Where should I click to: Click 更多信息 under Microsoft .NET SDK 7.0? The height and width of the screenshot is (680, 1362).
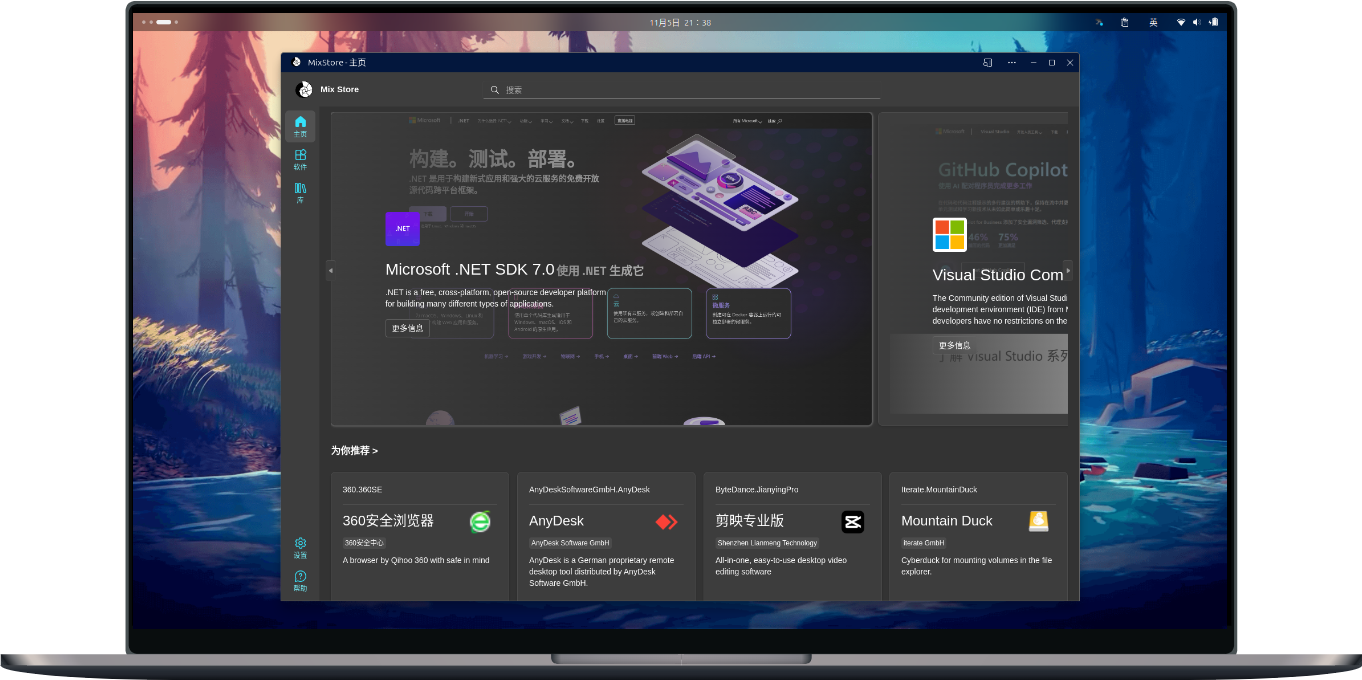407,328
